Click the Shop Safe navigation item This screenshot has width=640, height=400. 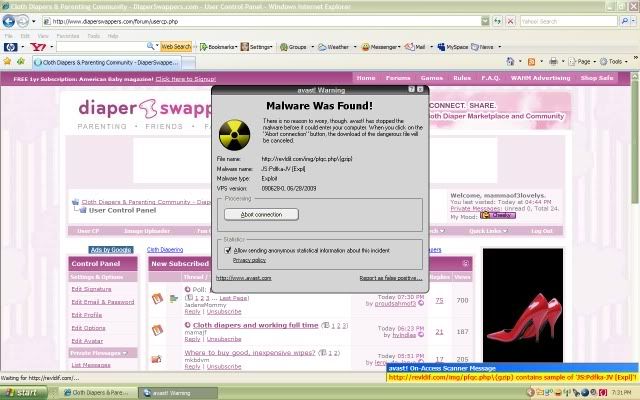click(597, 78)
